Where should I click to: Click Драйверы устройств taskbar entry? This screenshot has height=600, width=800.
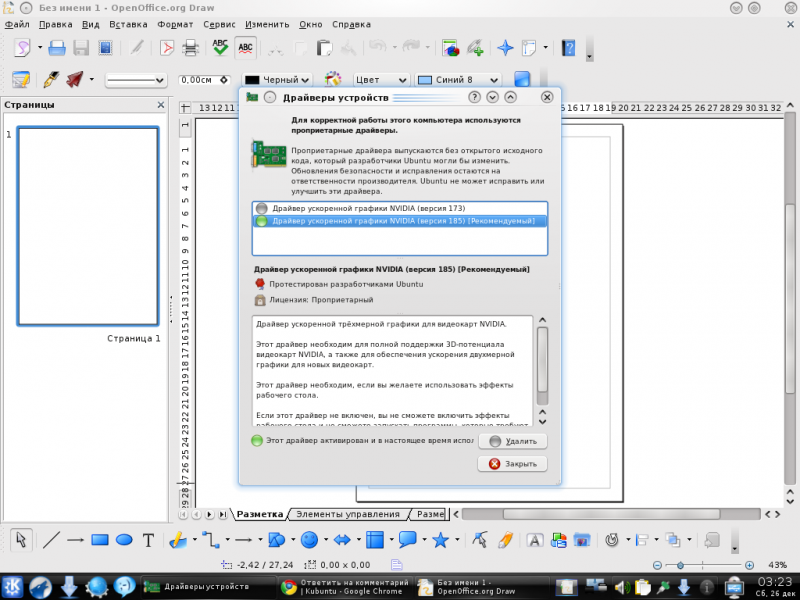click(x=208, y=587)
